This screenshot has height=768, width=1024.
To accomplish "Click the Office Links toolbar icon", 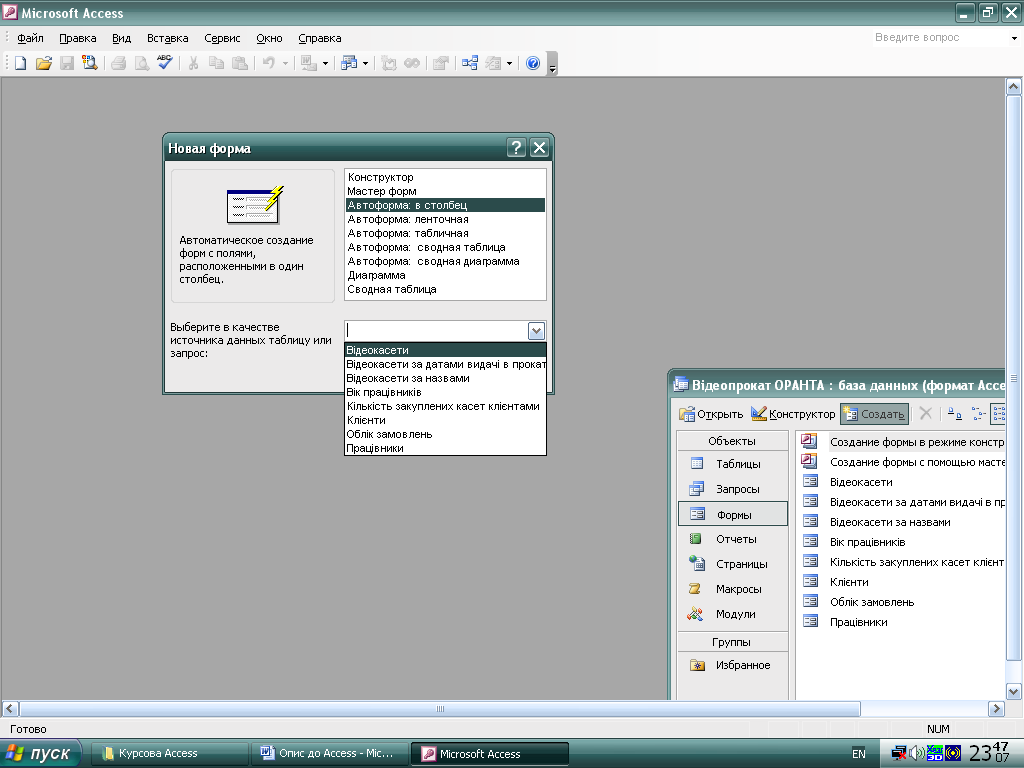I will (309, 63).
